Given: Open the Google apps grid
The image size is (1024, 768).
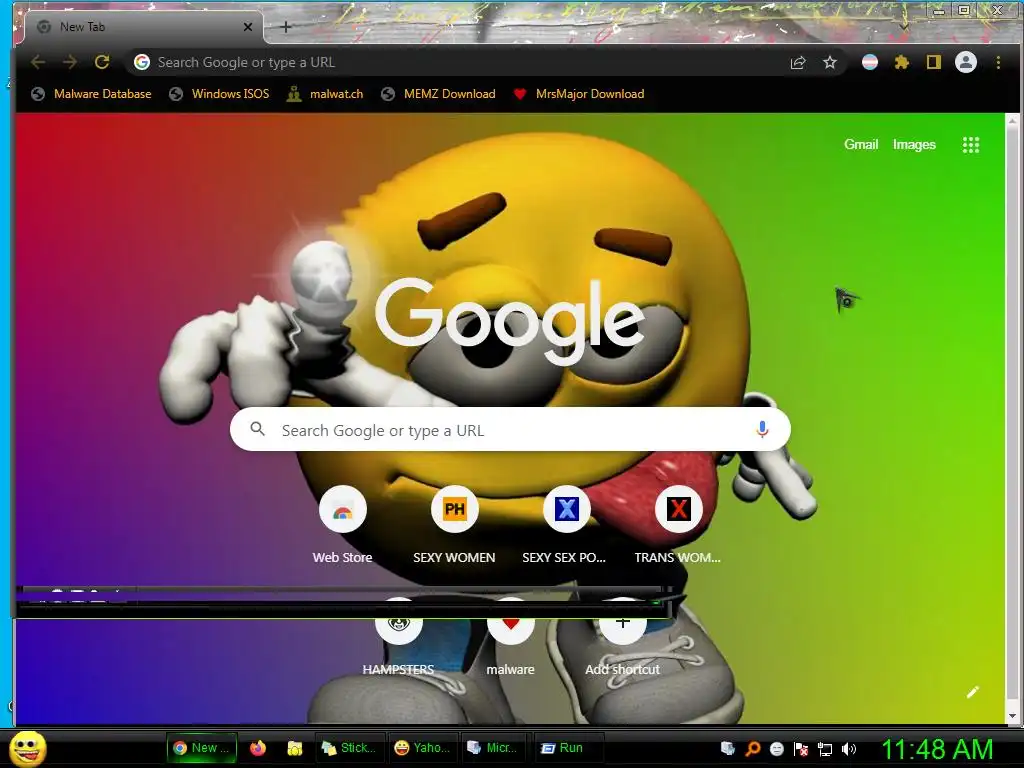Looking at the screenshot, I should [971, 145].
